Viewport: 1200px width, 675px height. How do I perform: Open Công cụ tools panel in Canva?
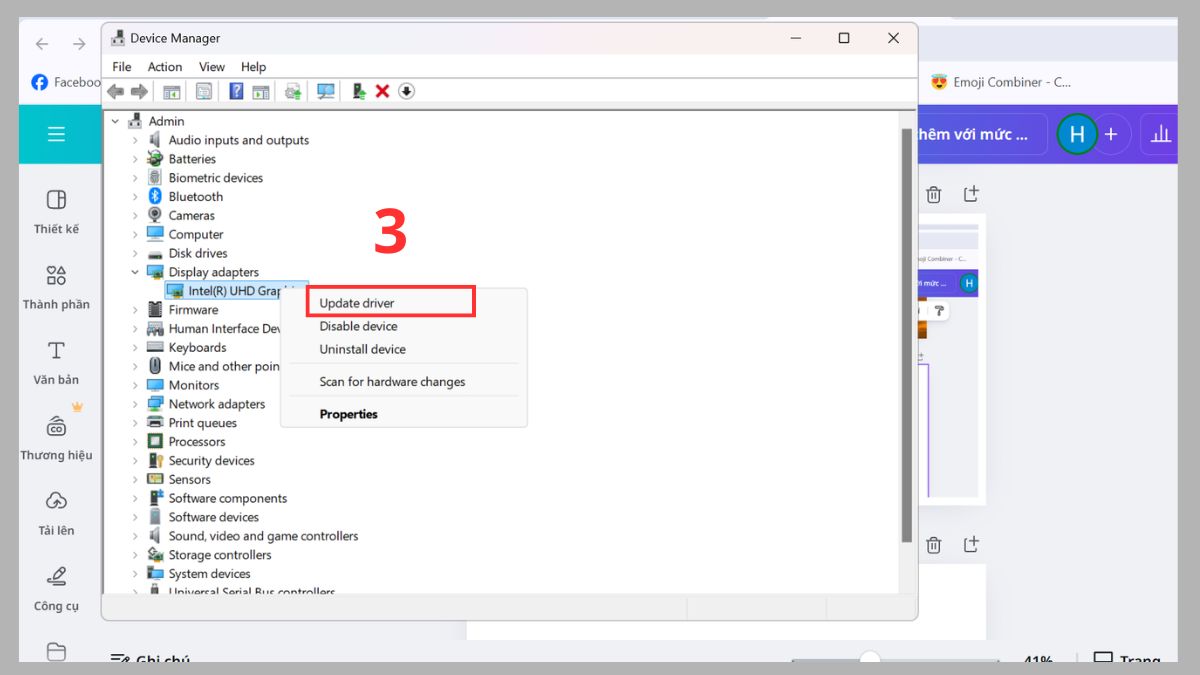(x=56, y=588)
